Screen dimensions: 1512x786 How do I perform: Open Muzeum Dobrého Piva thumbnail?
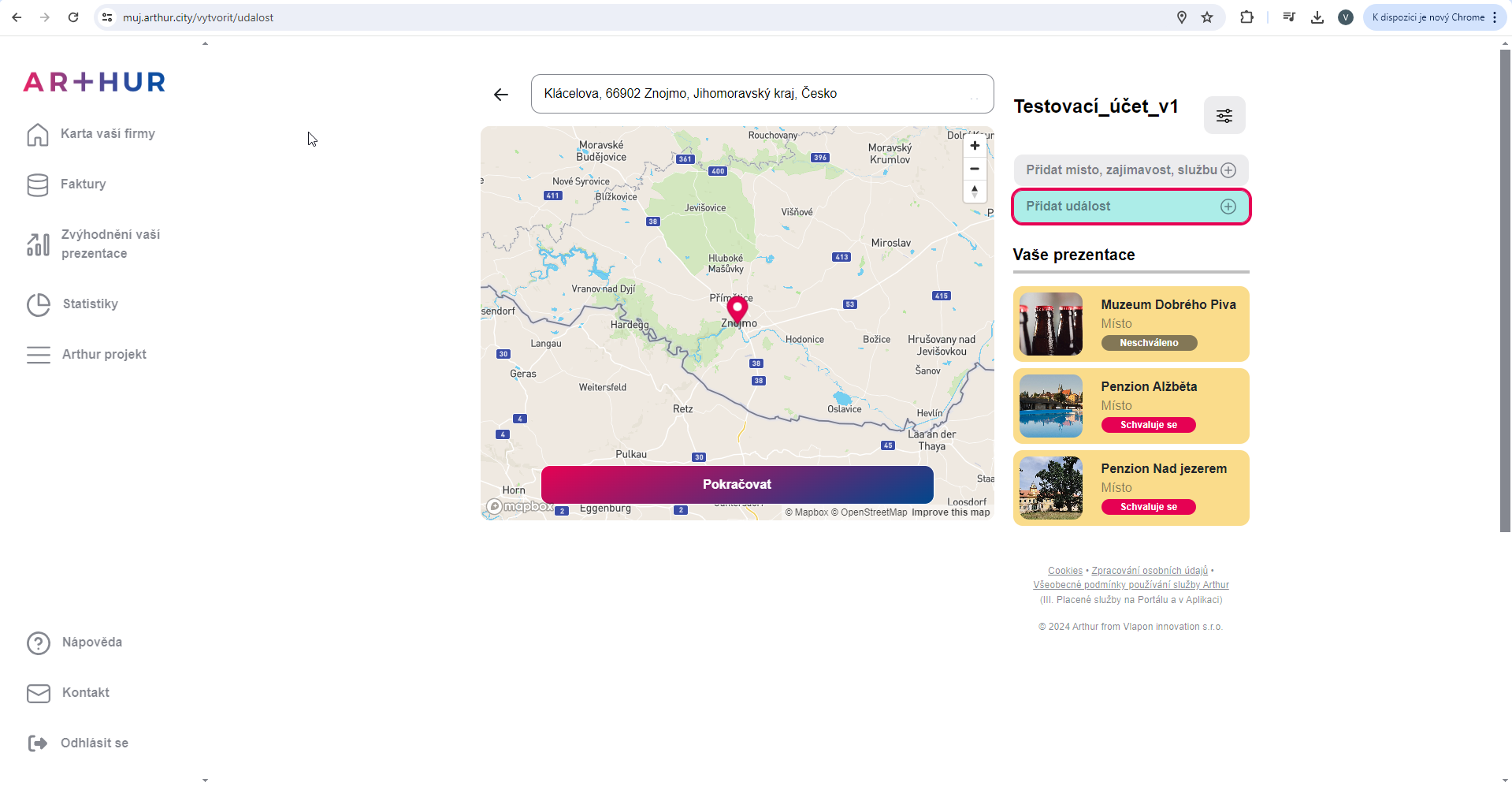(x=1051, y=324)
